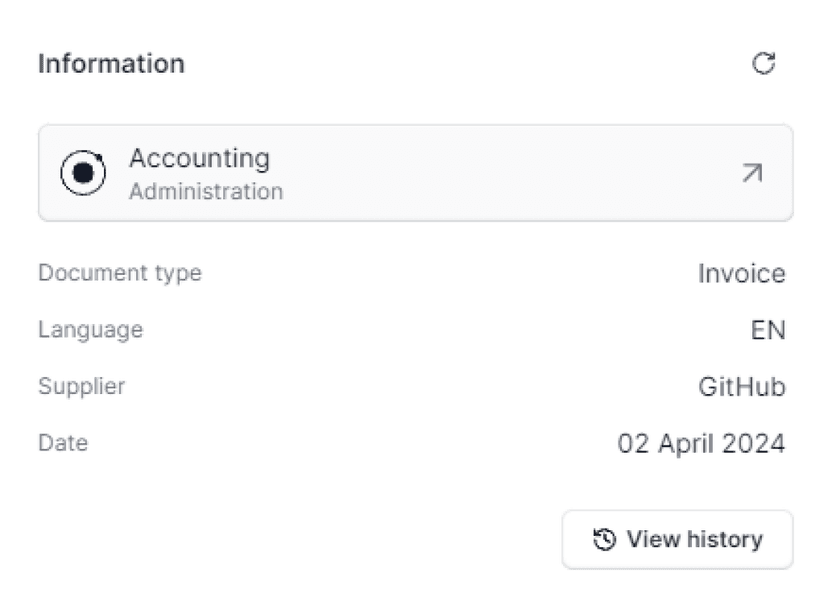The height and width of the screenshot is (590, 828).
Task: Click the Accounting title text
Action: (199, 158)
